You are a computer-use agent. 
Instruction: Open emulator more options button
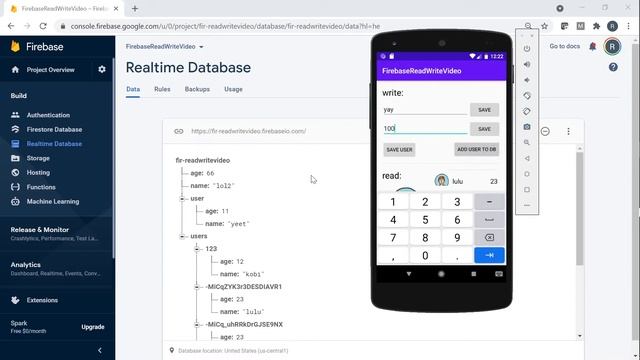point(527,205)
